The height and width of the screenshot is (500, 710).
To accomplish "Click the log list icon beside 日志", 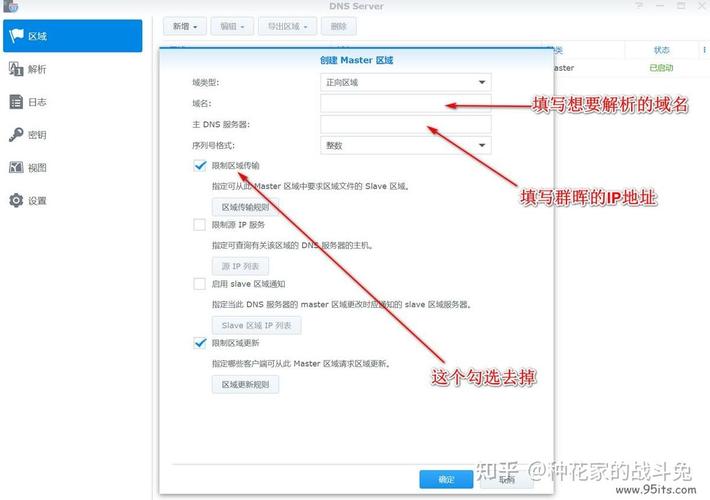I will tap(16, 102).
